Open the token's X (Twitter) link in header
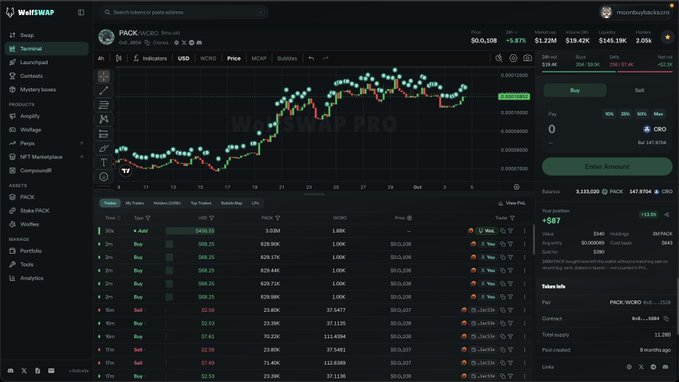 tap(184, 42)
